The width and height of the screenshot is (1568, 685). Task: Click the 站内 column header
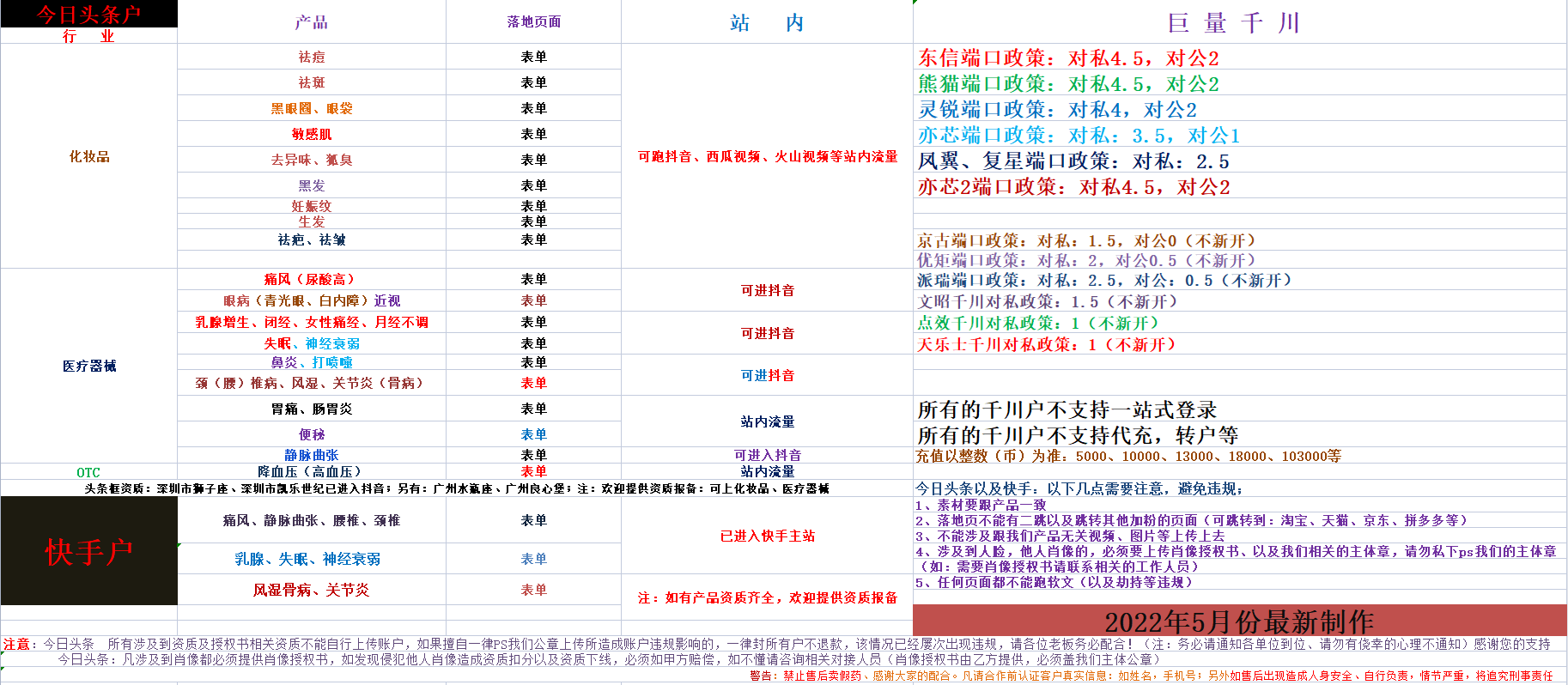tap(767, 23)
